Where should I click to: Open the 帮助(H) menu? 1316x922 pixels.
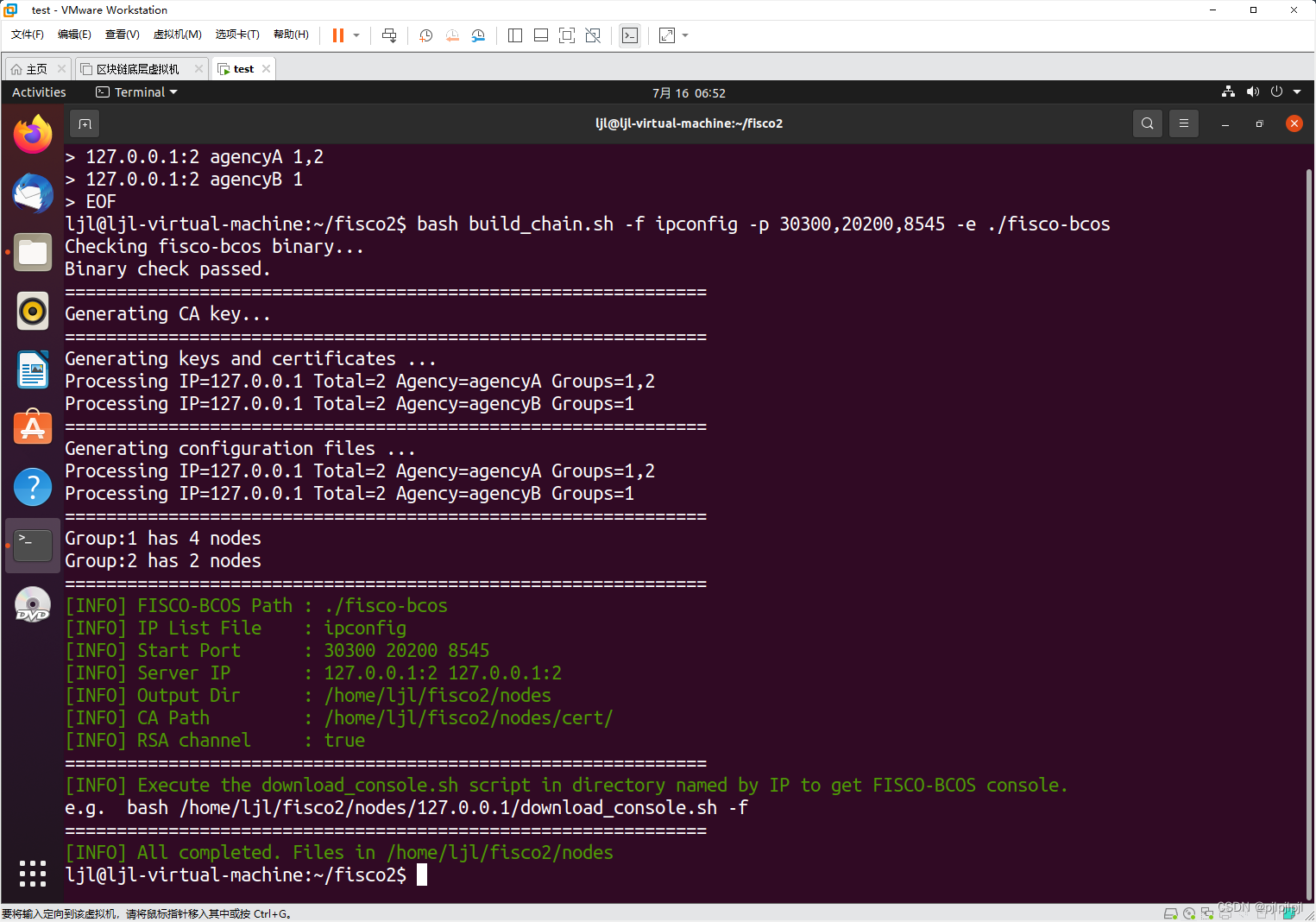pos(291,35)
